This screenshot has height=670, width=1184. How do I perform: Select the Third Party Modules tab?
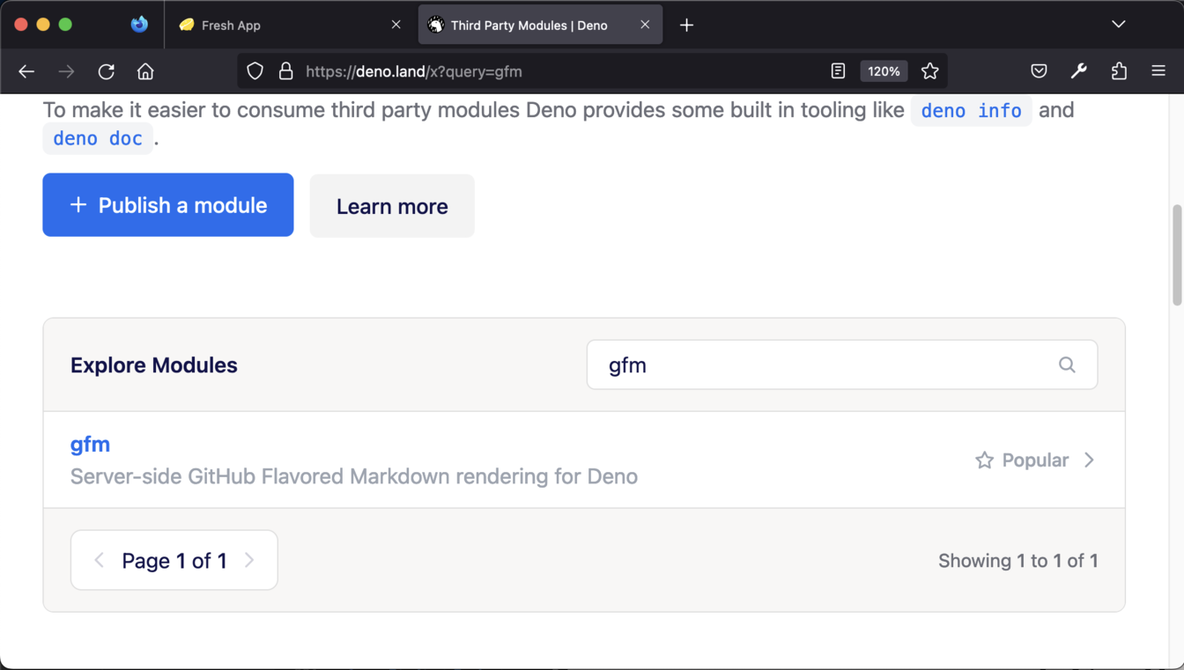(540, 25)
